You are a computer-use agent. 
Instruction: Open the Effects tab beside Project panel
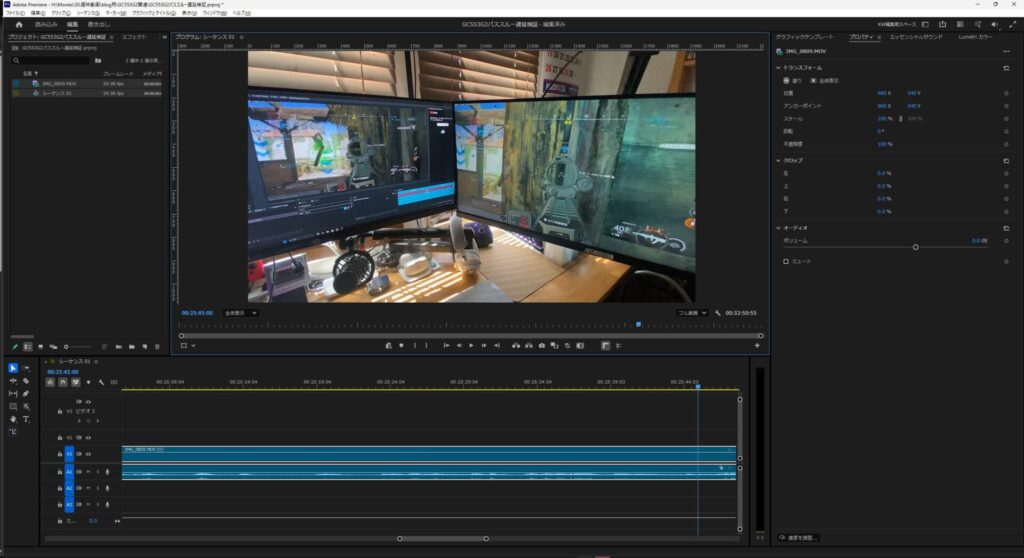[134, 37]
